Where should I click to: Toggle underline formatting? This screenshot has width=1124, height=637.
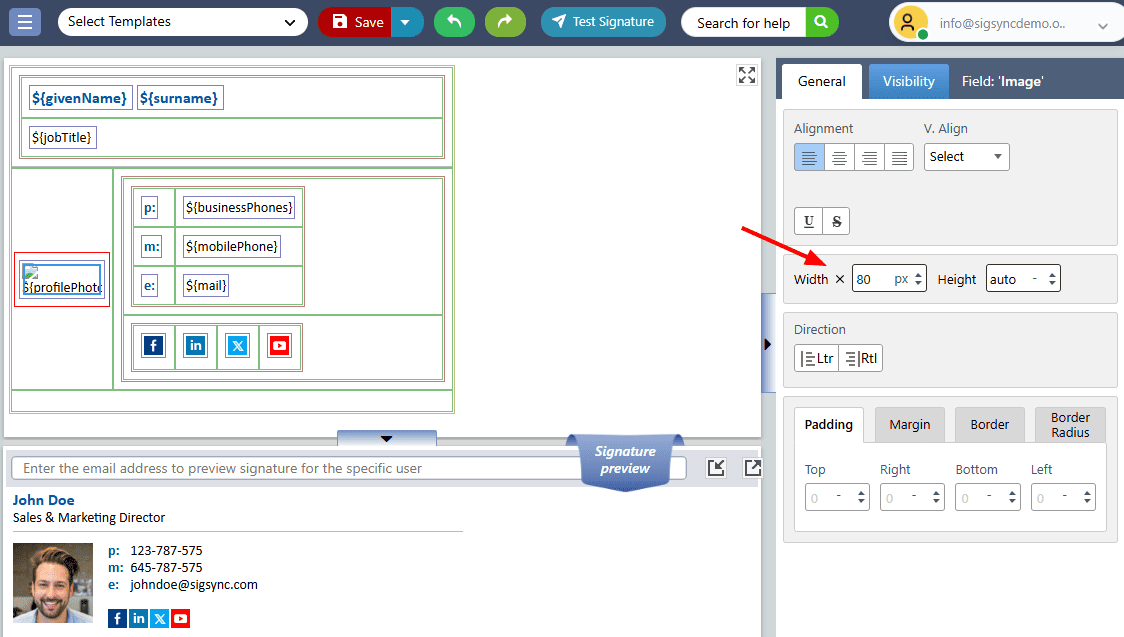pyautogui.click(x=808, y=221)
